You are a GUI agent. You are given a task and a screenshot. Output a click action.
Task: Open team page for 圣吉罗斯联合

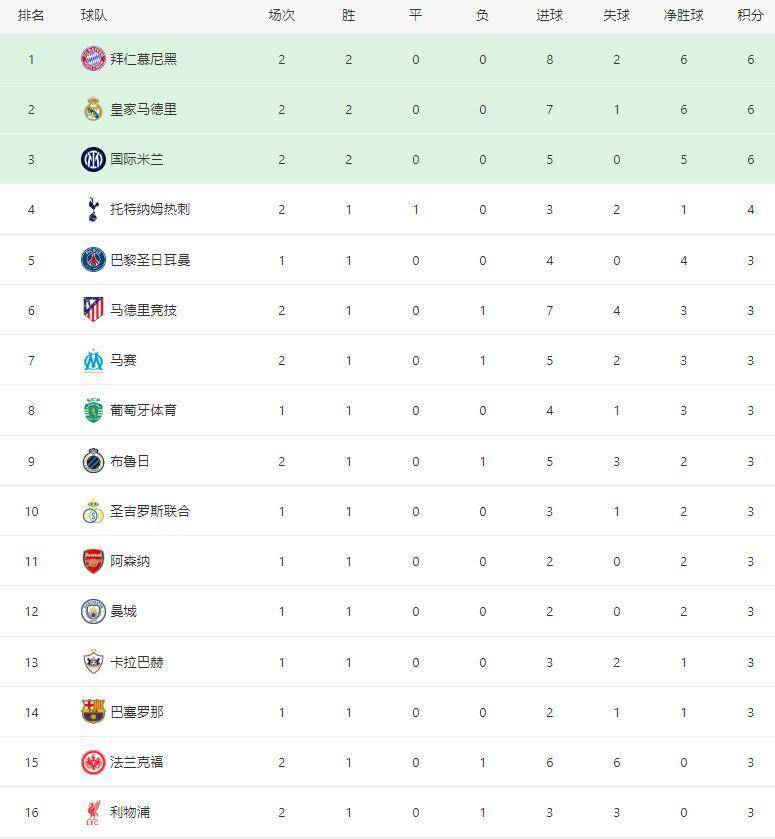click(150, 512)
